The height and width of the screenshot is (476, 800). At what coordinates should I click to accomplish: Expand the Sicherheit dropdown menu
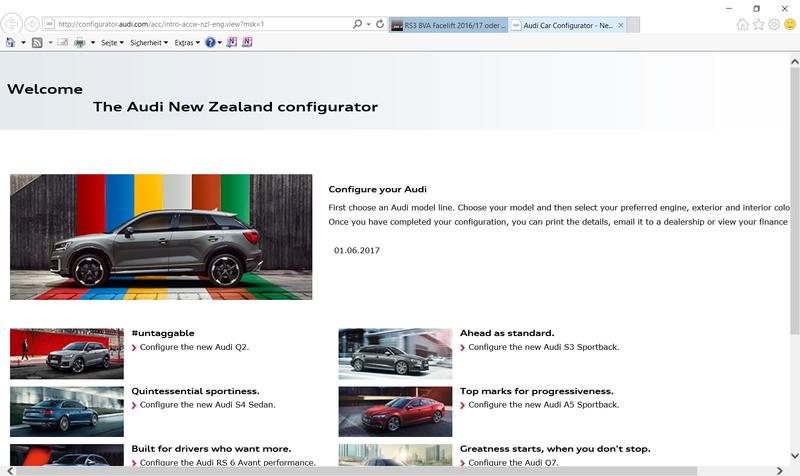click(x=148, y=43)
